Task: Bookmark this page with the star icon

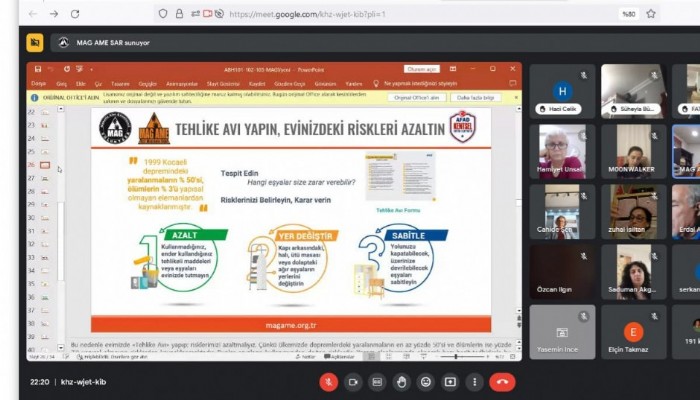Action: (651, 14)
